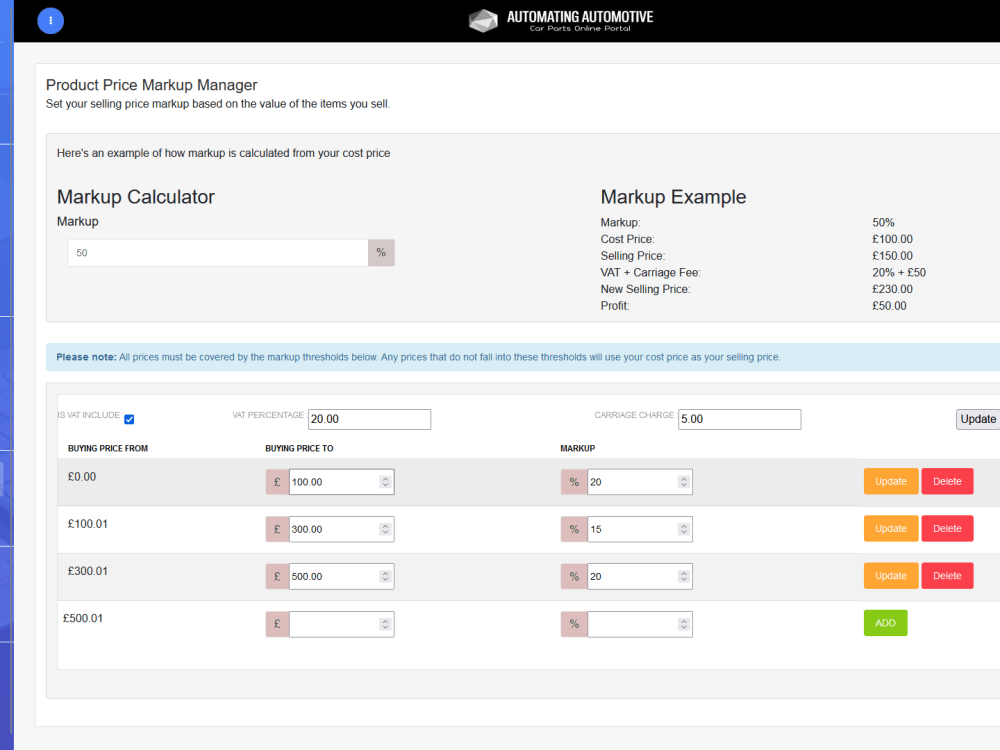The width and height of the screenshot is (1000, 750).
Task: Click the MARKUP column header
Action: click(x=578, y=448)
